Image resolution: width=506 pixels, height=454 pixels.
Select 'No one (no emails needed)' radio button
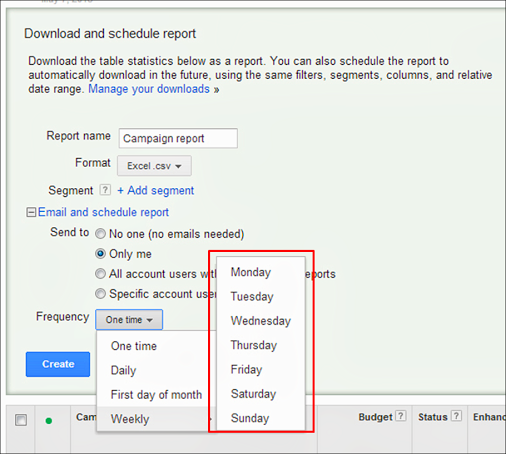[100, 234]
